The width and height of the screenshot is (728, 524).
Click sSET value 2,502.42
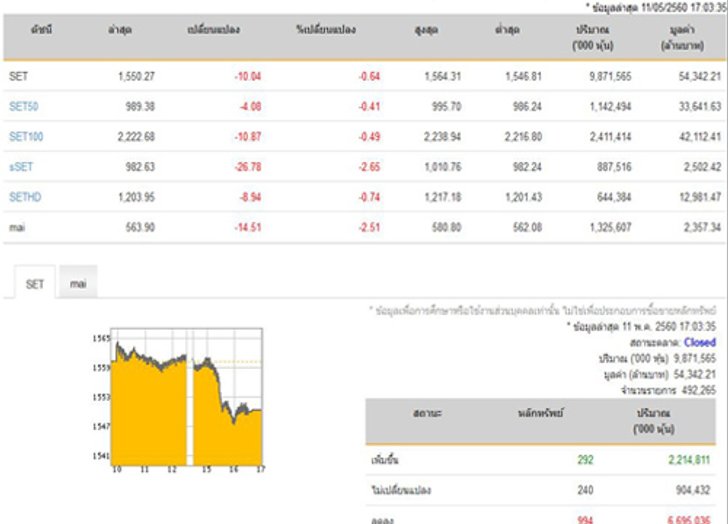tap(702, 167)
